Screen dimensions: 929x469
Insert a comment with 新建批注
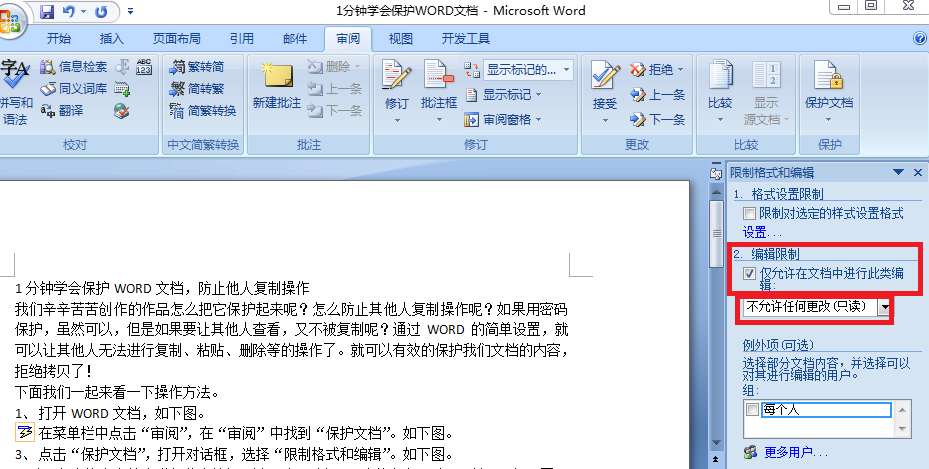tap(277, 87)
